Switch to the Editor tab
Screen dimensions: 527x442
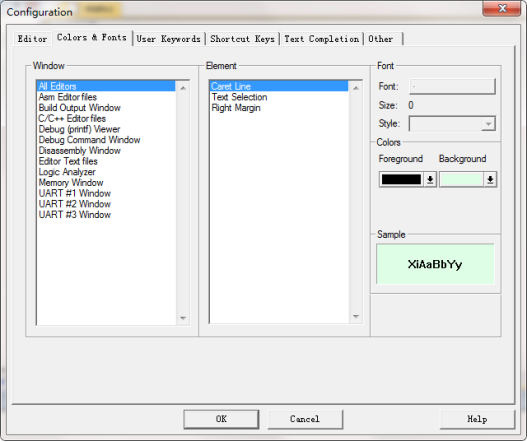click(x=32, y=39)
